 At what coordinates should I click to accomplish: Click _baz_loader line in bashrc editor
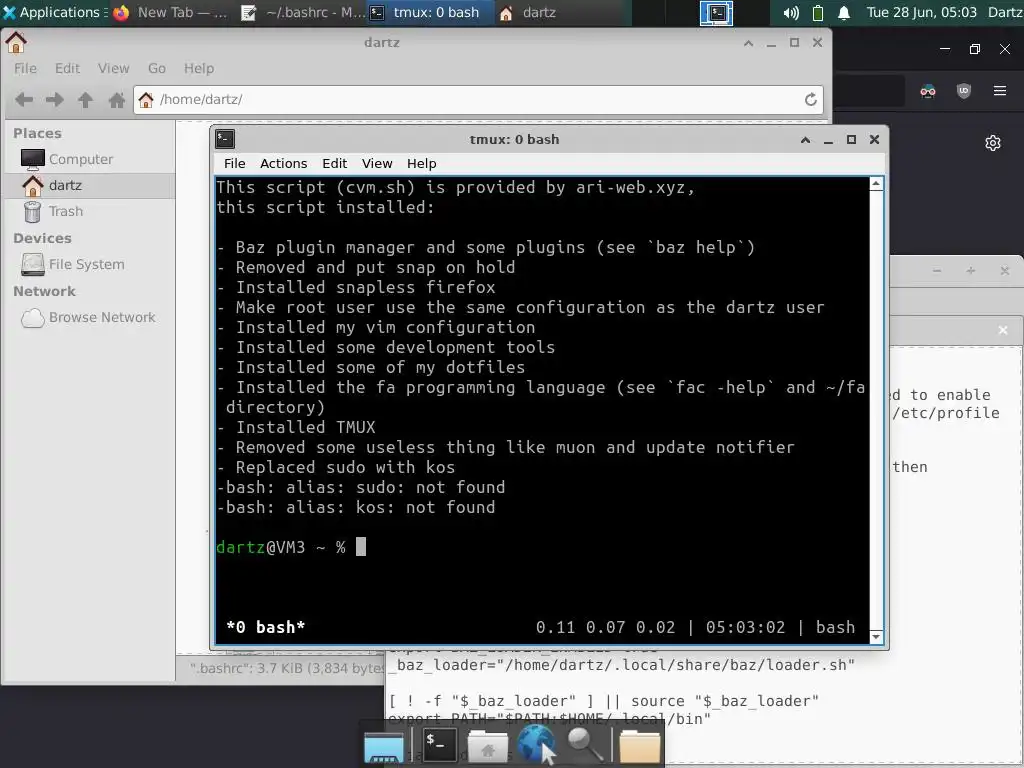(x=621, y=665)
